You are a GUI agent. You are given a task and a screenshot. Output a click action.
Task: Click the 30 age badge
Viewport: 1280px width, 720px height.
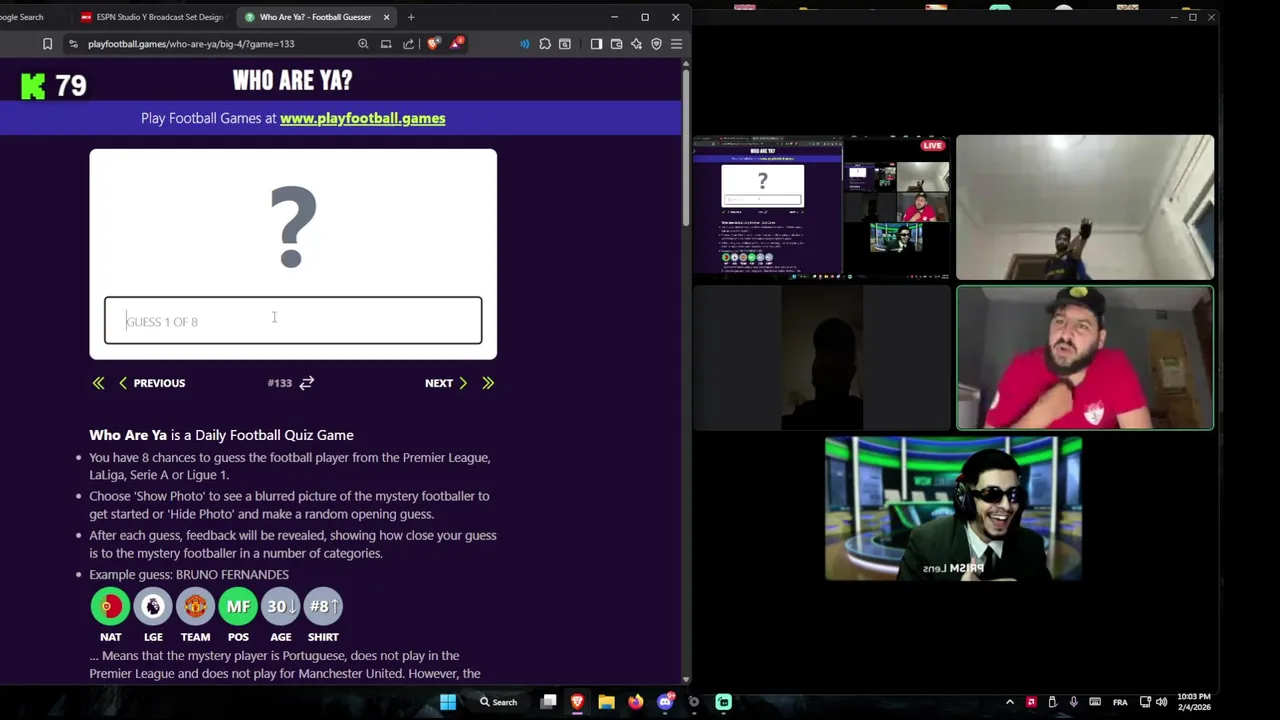pyautogui.click(x=280, y=606)
